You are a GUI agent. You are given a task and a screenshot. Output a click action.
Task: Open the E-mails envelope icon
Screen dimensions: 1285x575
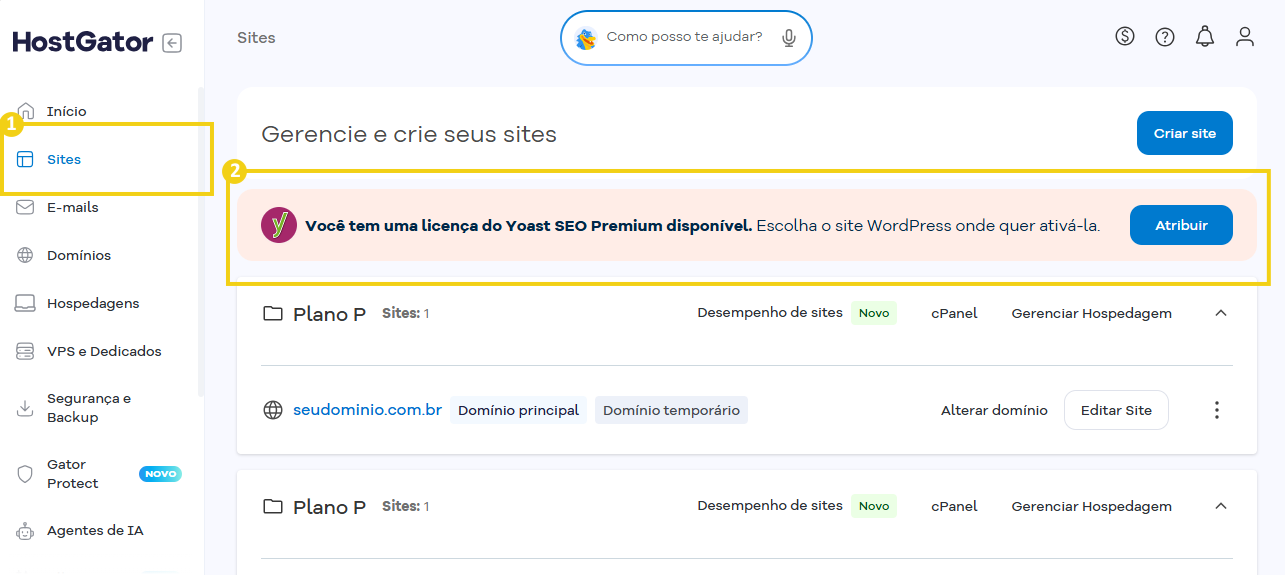26,207
